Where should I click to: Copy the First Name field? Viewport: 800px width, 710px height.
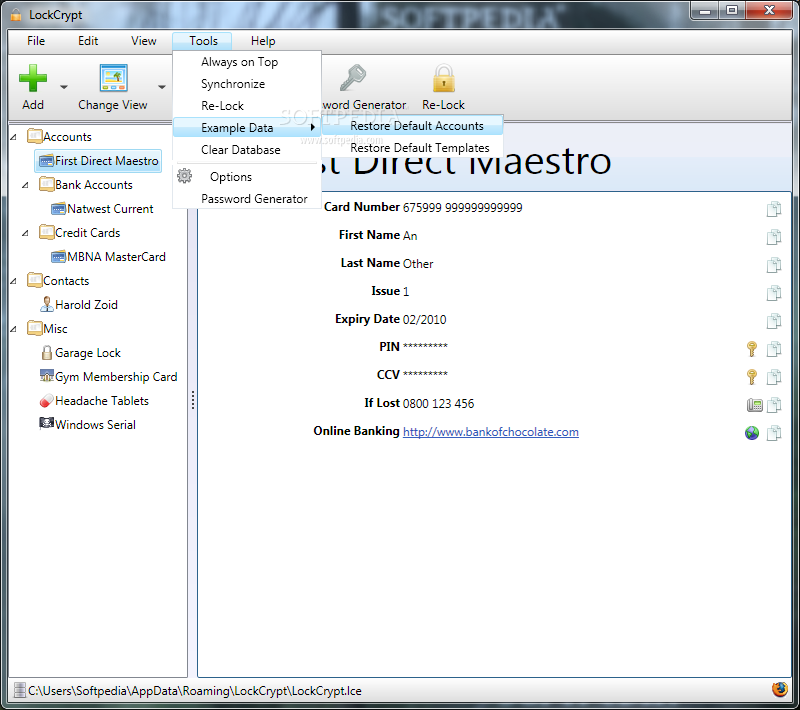pyautogui.click(x=774, y=237)
